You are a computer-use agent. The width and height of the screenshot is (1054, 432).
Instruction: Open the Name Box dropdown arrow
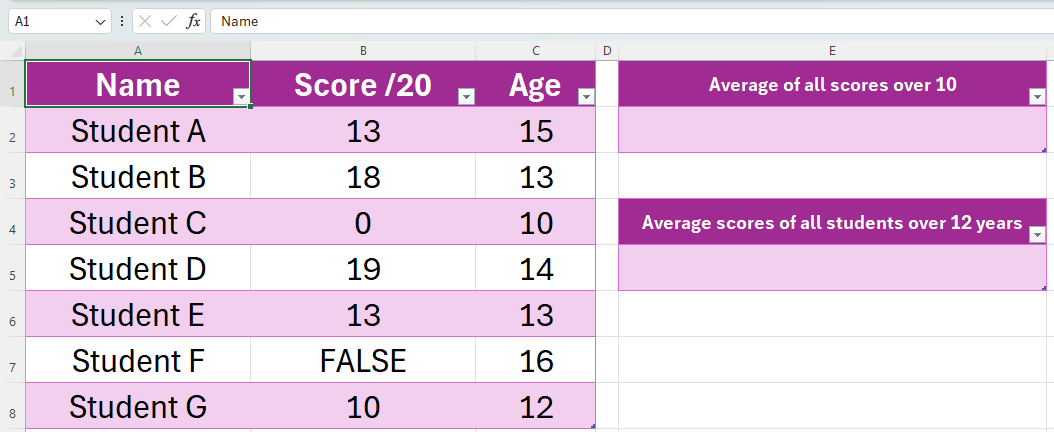click(99, 21)
